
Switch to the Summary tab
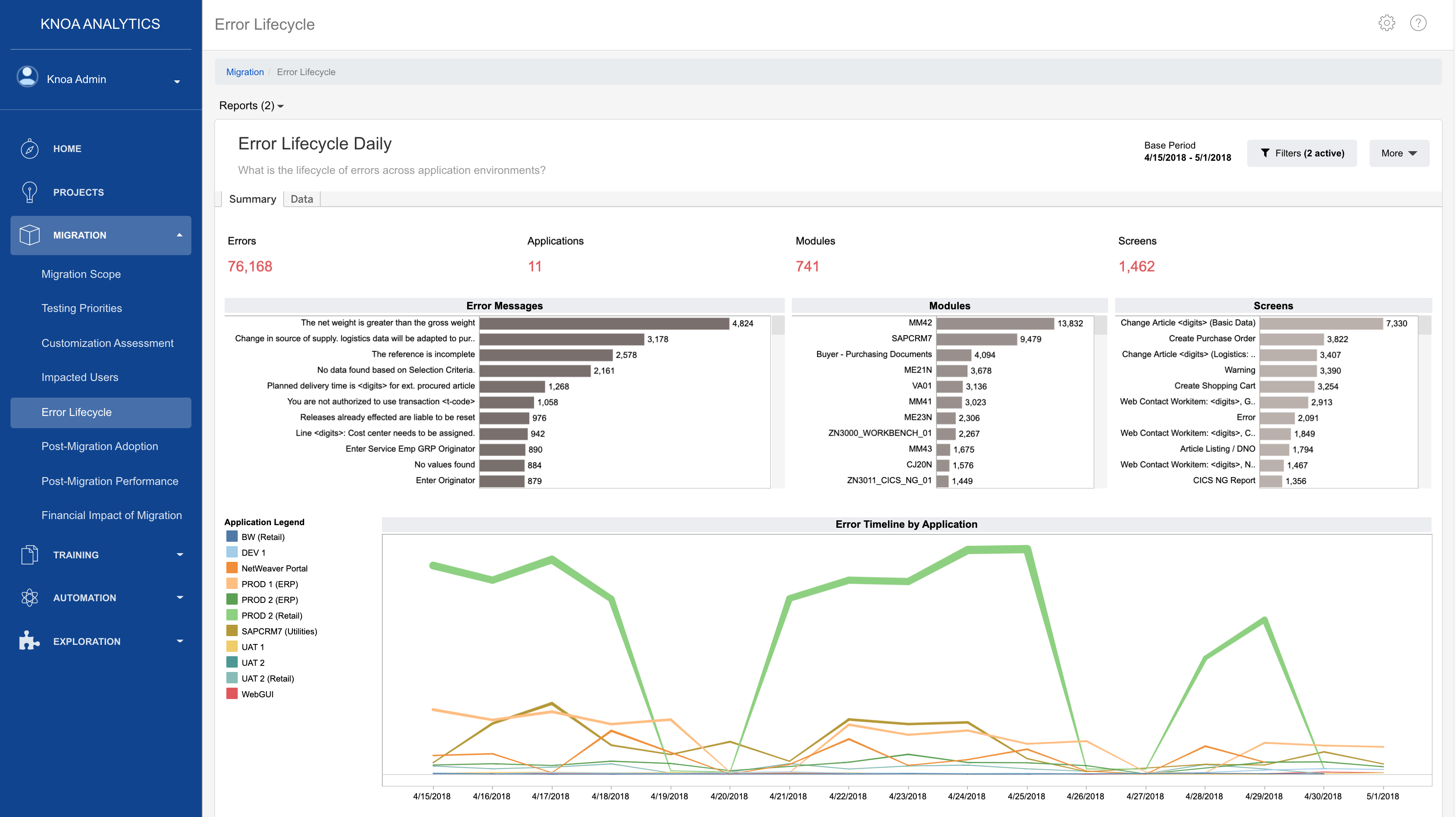[x=252, y=199]
